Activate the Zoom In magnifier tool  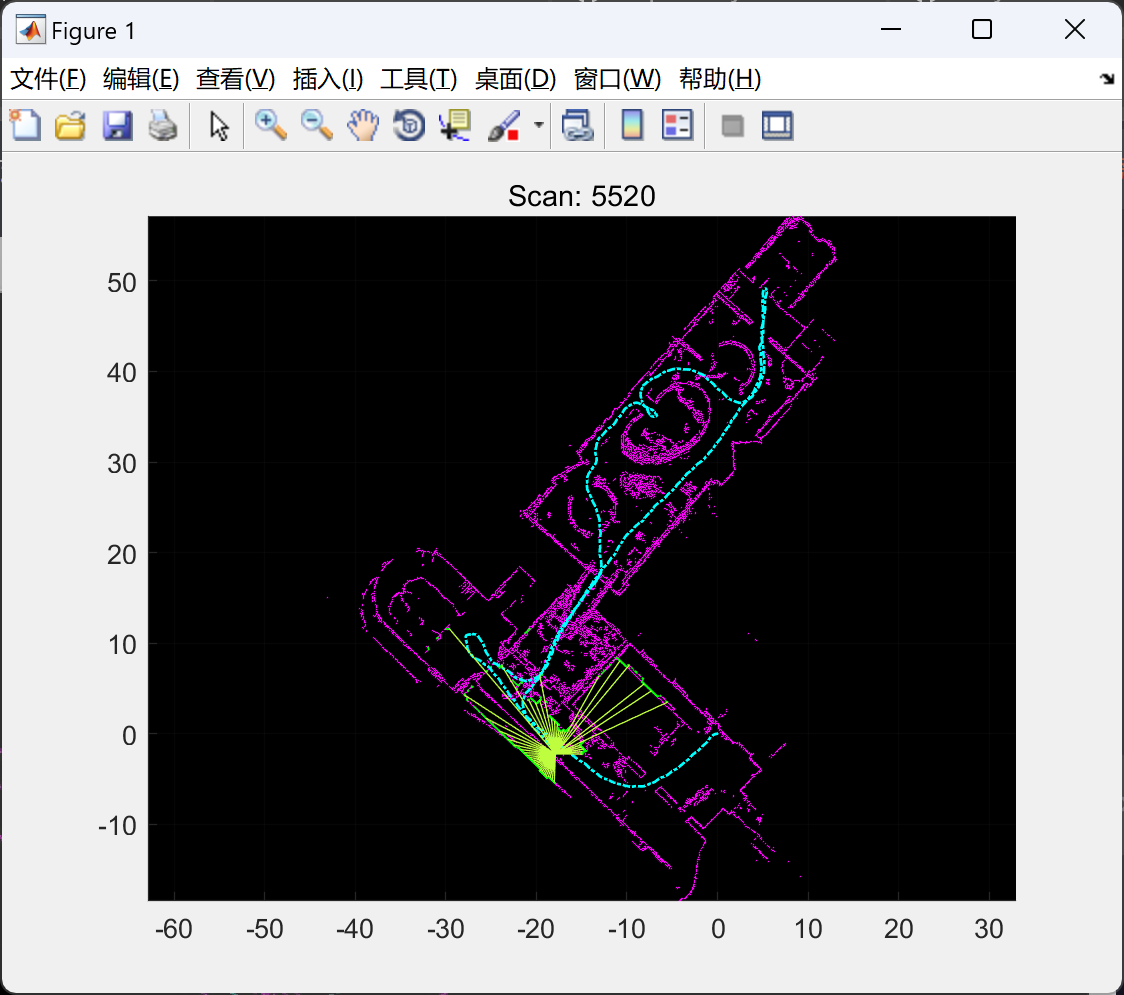click(270, 125)
